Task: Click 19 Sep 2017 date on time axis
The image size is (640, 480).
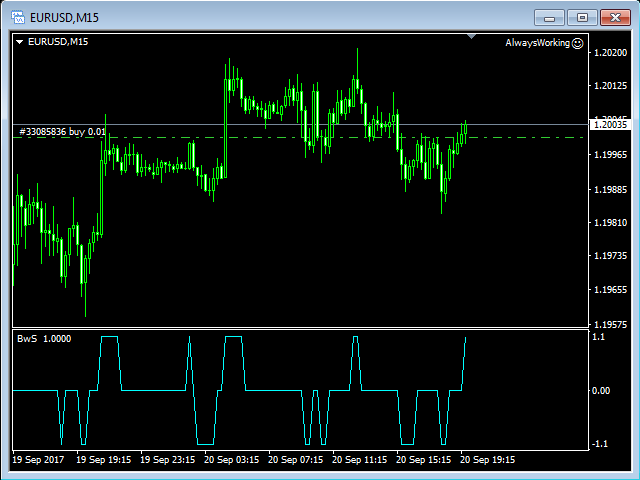Action: click(x=40, y=460)
